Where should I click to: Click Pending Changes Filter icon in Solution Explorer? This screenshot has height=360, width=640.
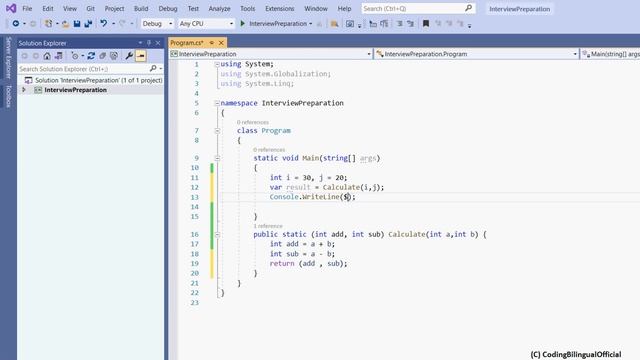point(75,56)
